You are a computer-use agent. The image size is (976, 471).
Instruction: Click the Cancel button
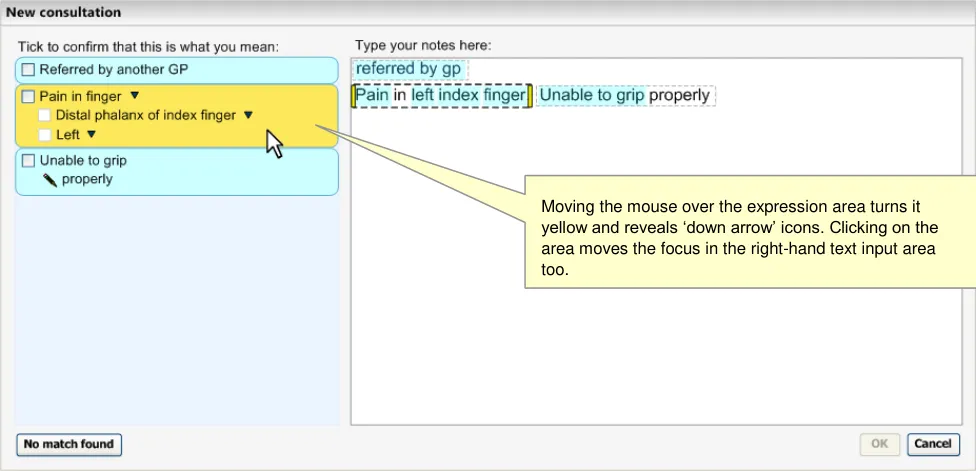[x=933, y=444]
